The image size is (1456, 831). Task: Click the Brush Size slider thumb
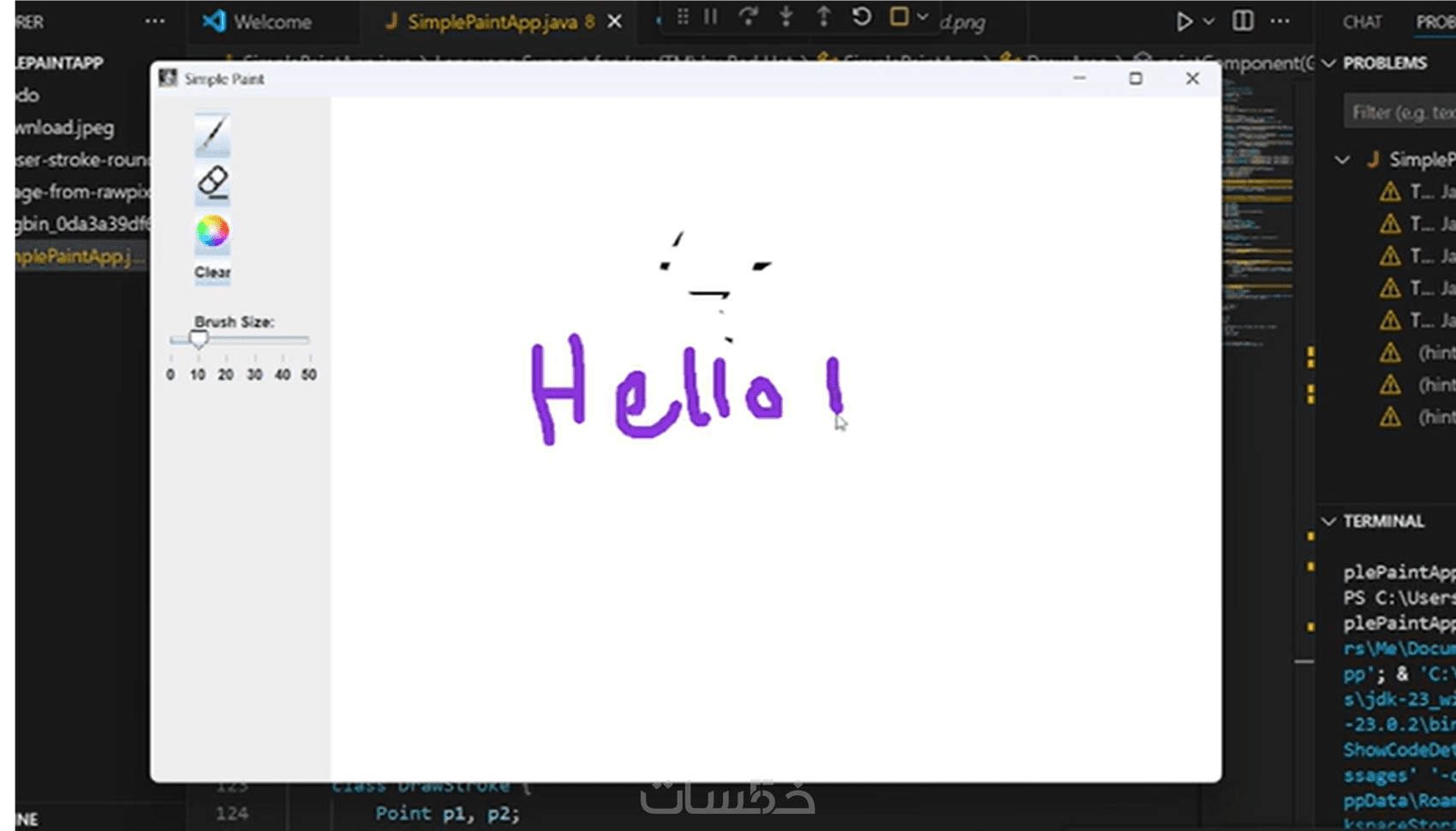pos(198,339)
